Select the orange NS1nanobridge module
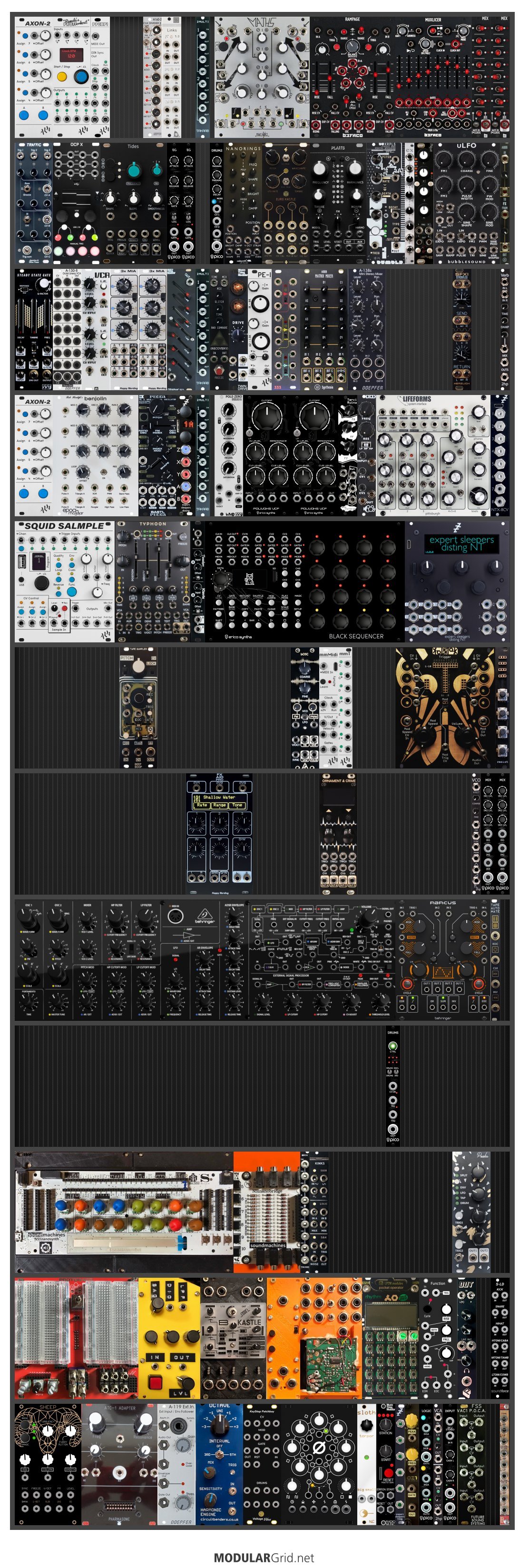Image resolution: width=529 pixels, height=1568 pixels. (266, 1212)
